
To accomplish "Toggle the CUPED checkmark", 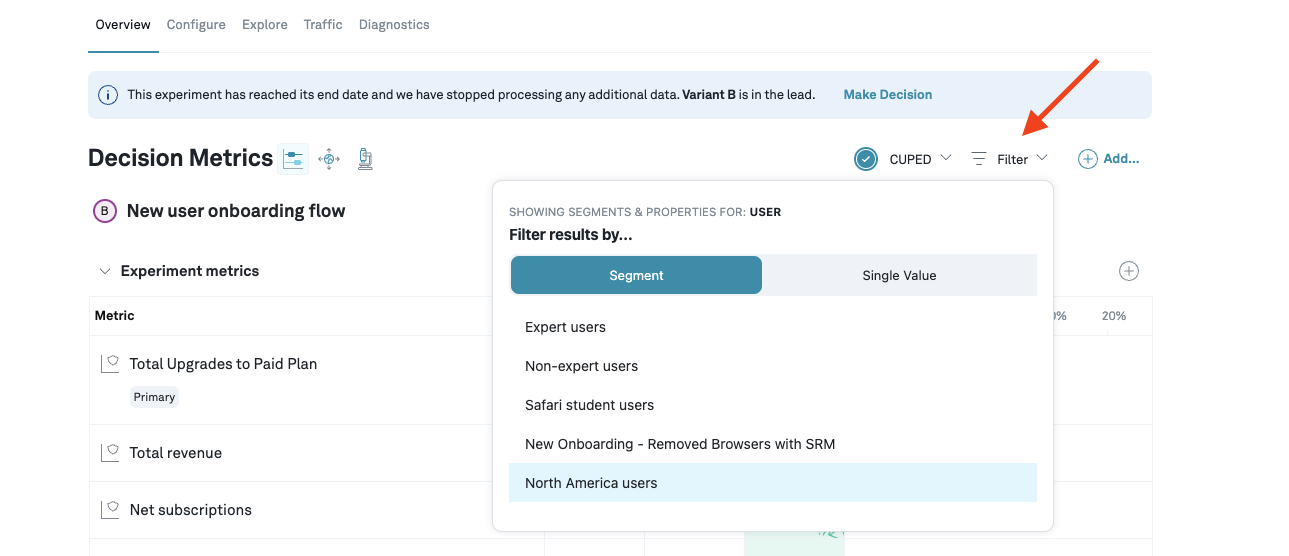I will [x=866, y=159].
